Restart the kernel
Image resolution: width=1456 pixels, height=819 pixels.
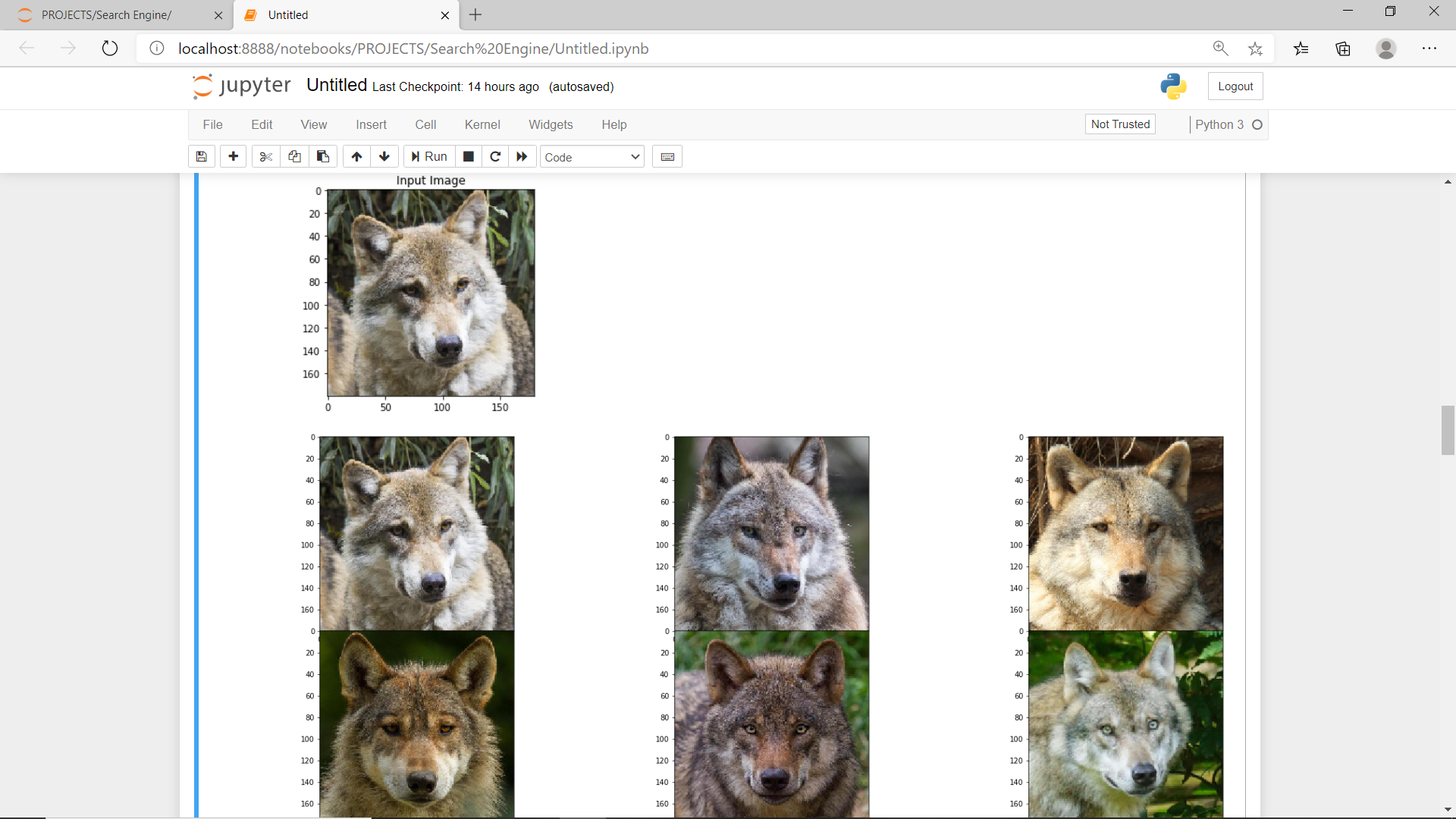tap(495, 156)
